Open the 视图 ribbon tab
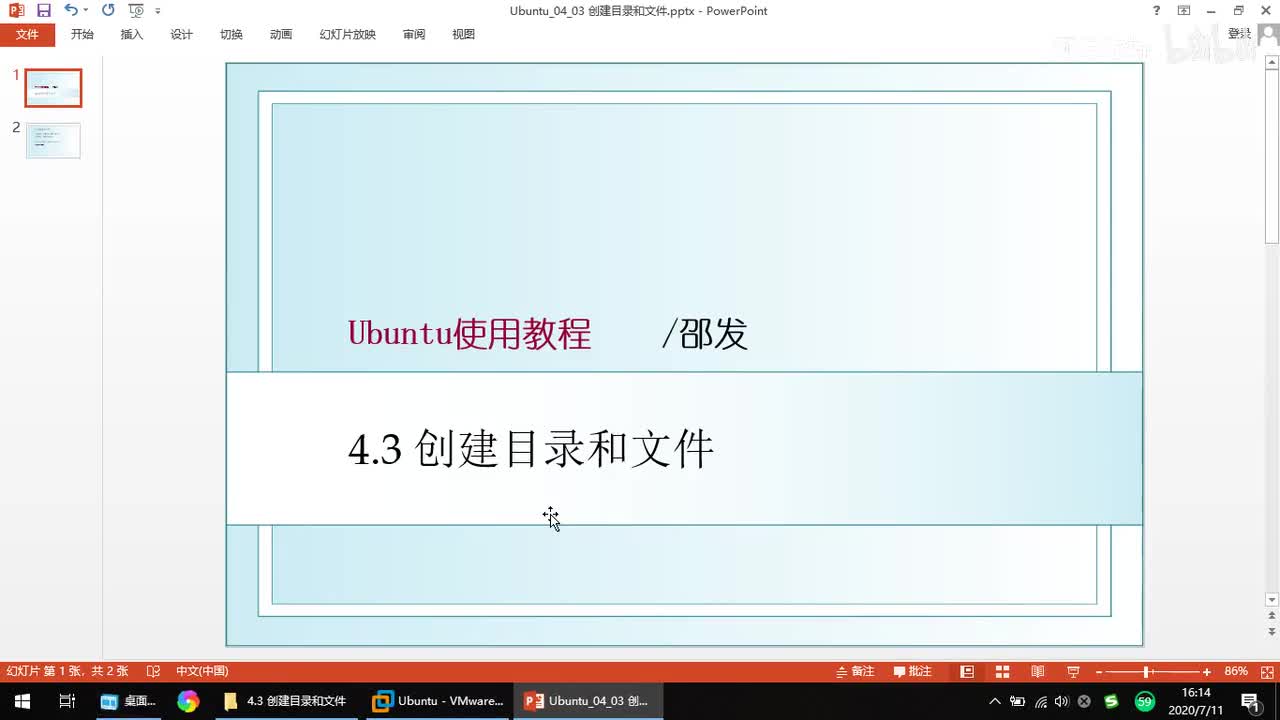The width and height of the screenshot is (1280, 720). coord(464,34)
